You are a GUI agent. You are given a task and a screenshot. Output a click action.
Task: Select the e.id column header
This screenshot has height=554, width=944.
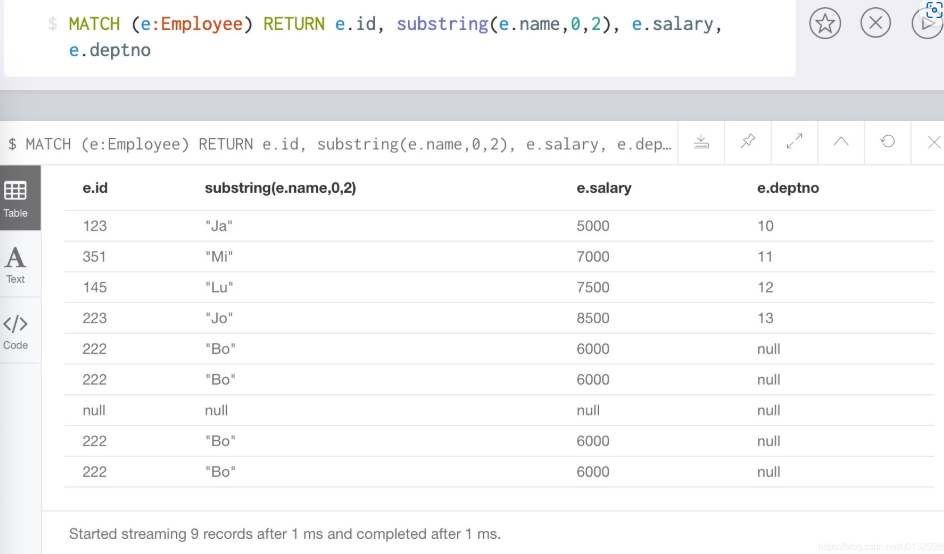[95, 188]
